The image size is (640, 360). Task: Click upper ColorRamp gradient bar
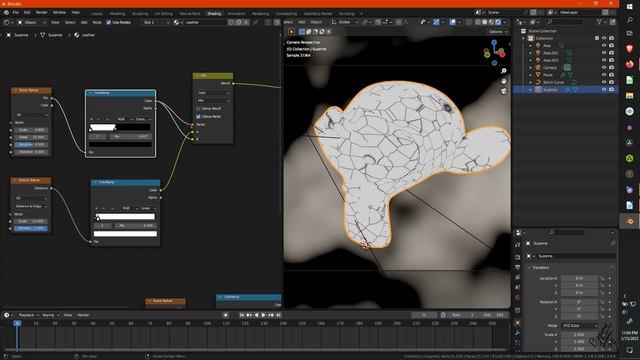click(120, 127)
